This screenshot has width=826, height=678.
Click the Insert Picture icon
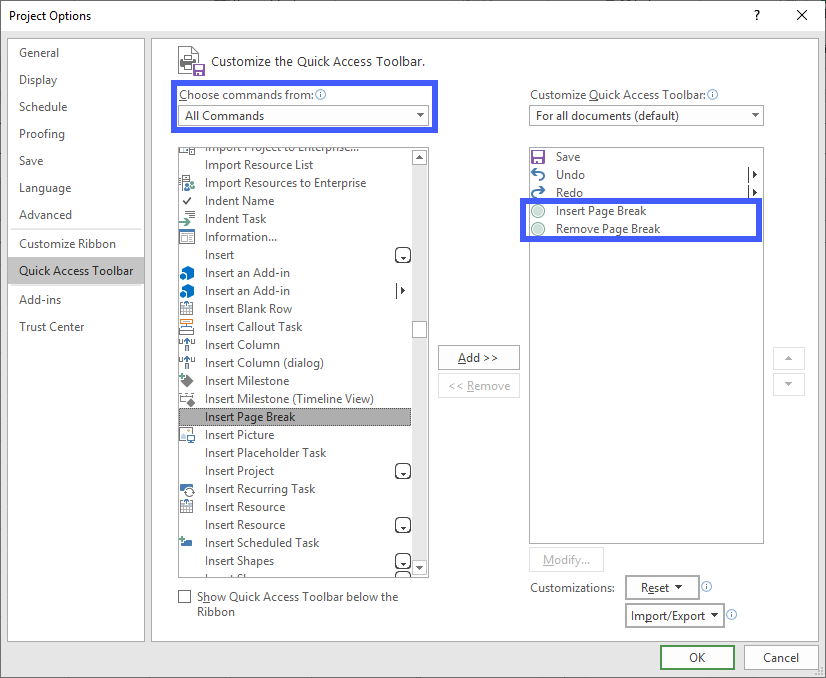187,435
